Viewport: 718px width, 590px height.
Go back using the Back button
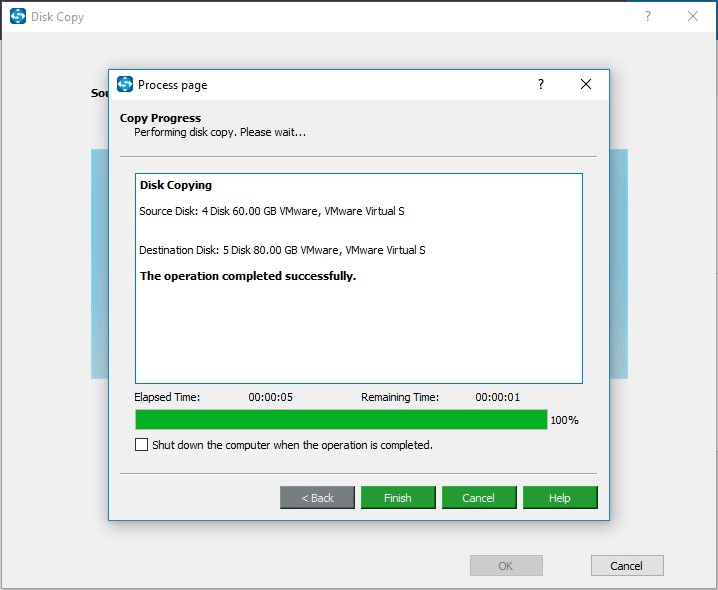[317, 498]
